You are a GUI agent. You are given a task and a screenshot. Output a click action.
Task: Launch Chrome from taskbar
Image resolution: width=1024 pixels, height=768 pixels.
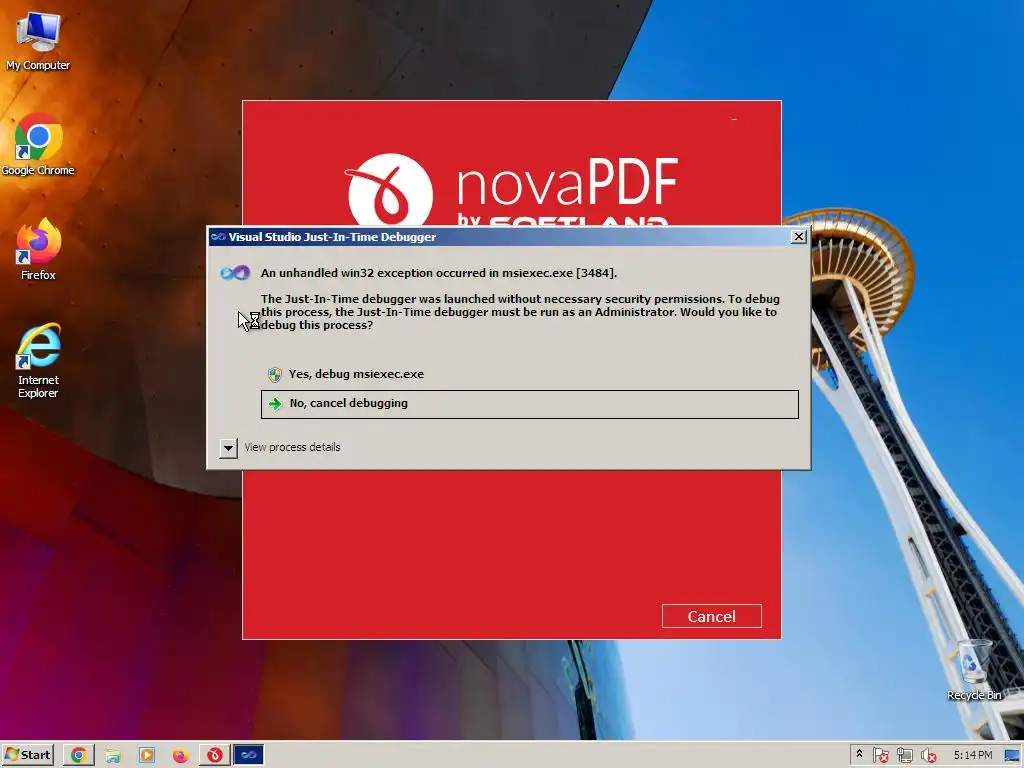pos(78,755)
